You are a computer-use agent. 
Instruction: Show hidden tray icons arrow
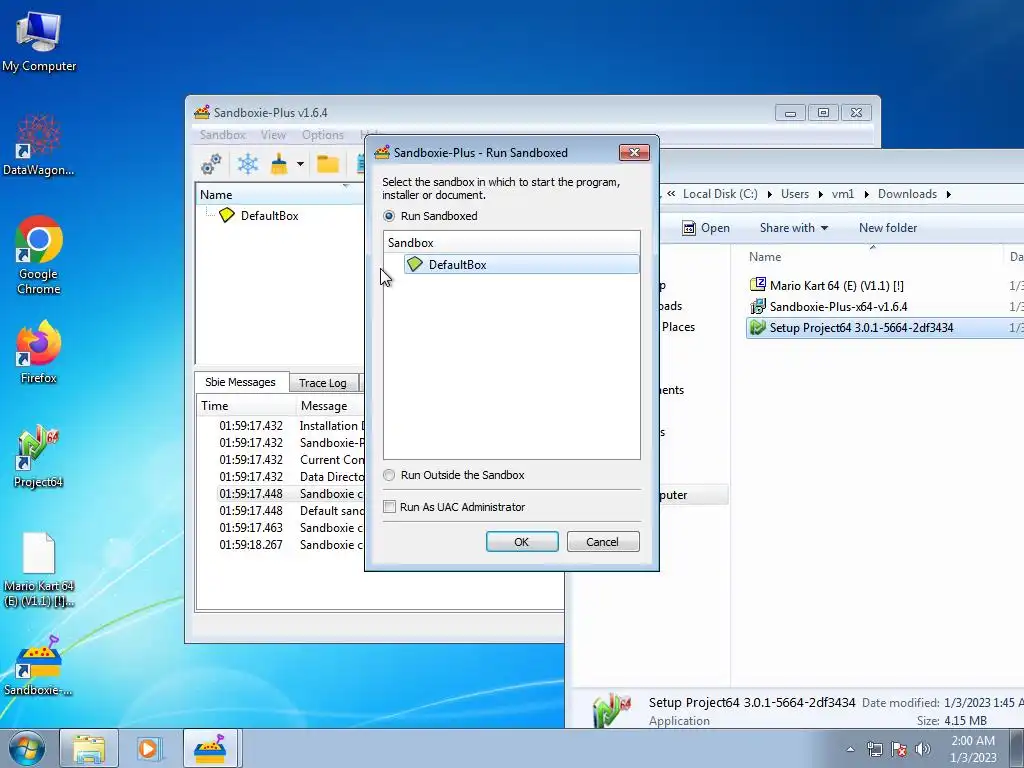(850, 749)
